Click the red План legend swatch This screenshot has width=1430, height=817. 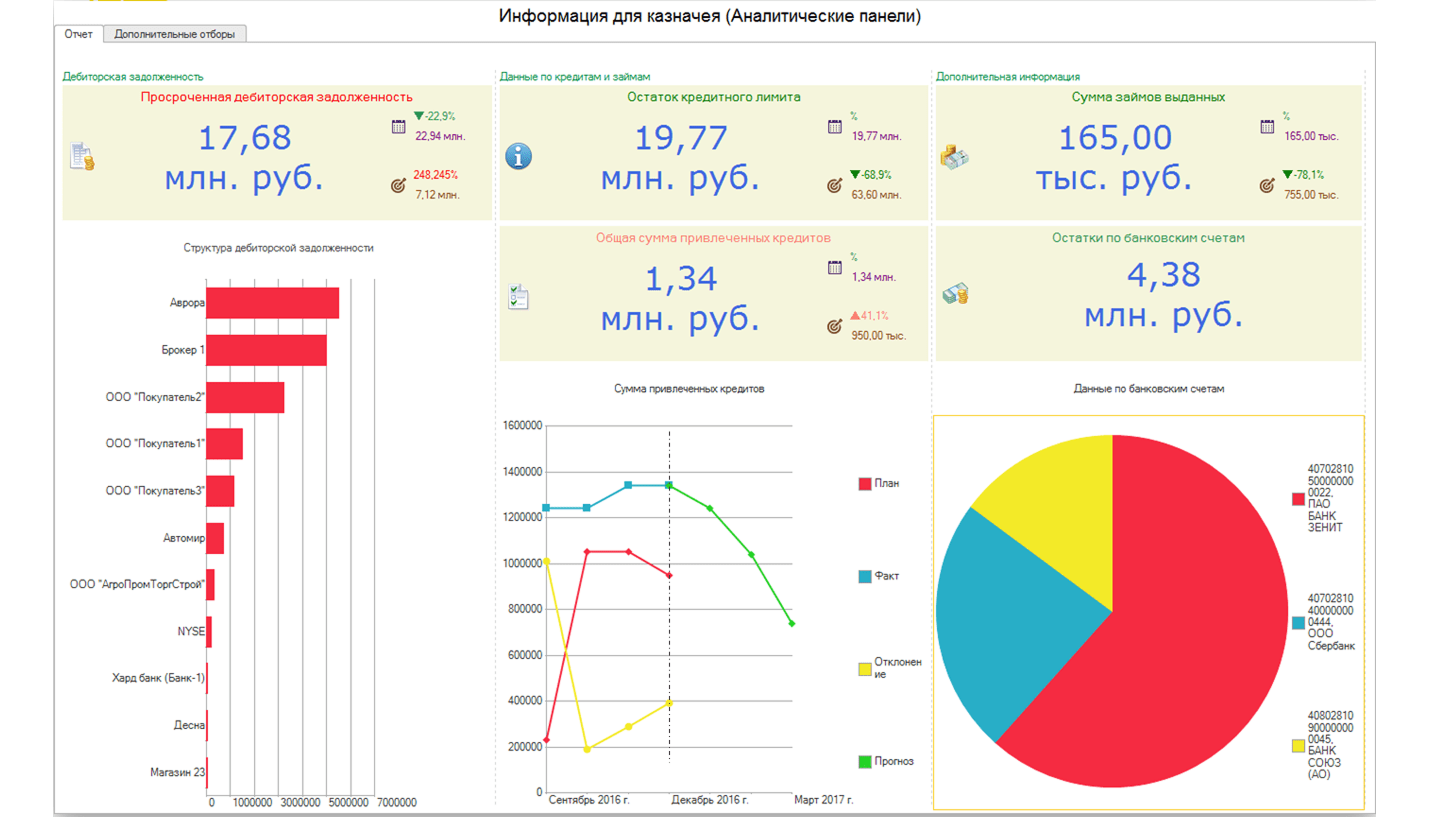pos(865,484)
